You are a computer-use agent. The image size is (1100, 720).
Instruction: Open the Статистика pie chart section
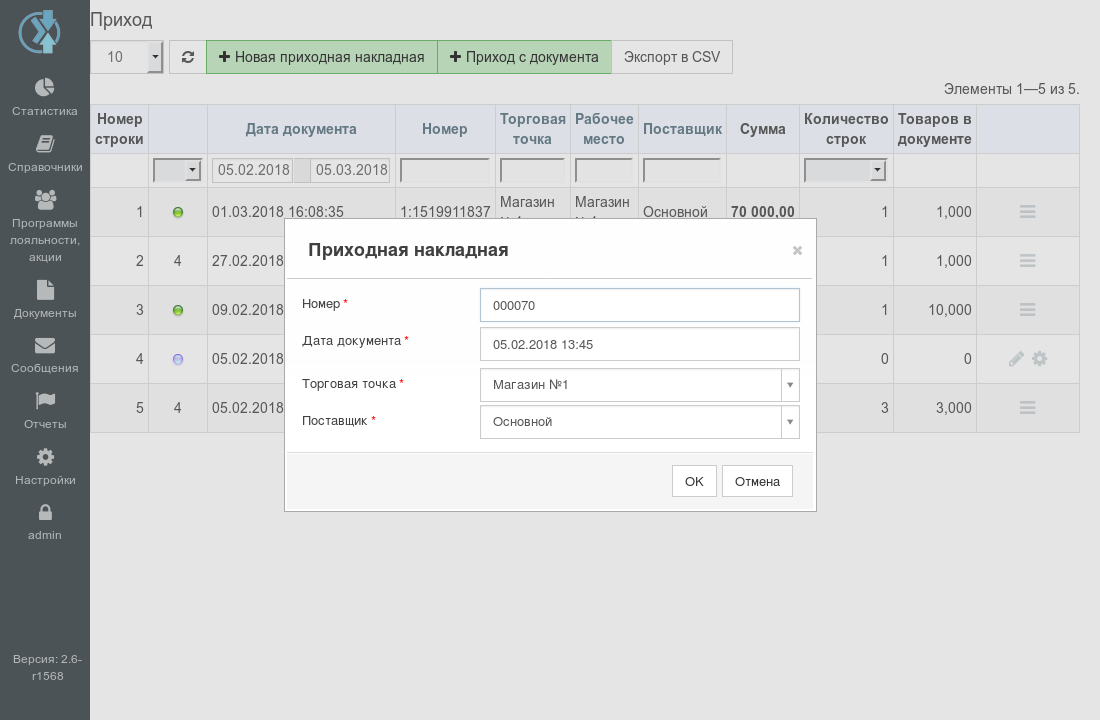[45, 87]
